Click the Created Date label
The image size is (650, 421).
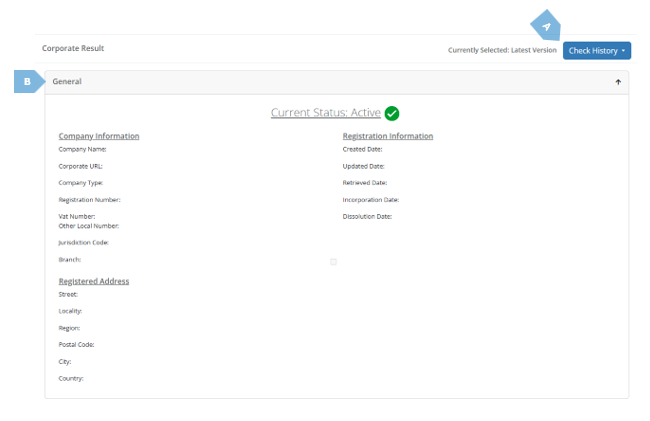click(x=362, y=149)
